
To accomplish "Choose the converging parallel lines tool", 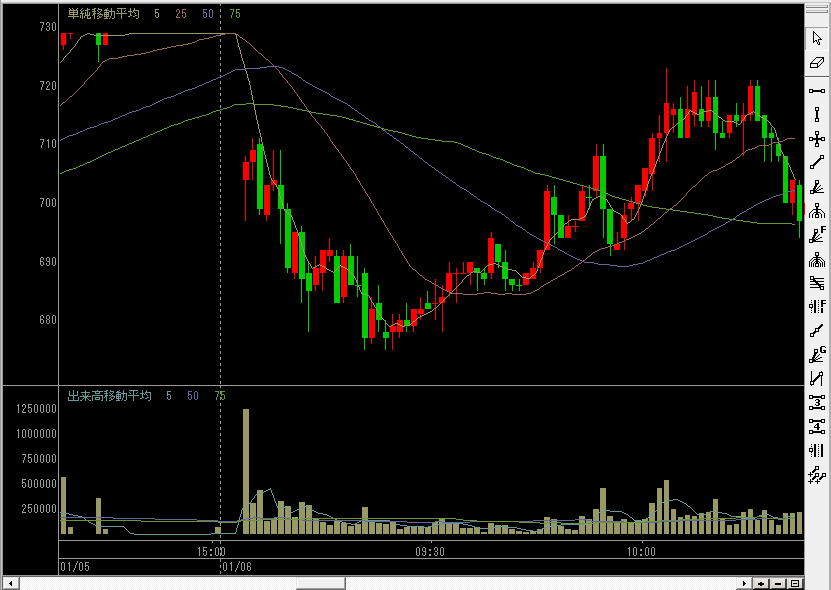I will 817,283.
